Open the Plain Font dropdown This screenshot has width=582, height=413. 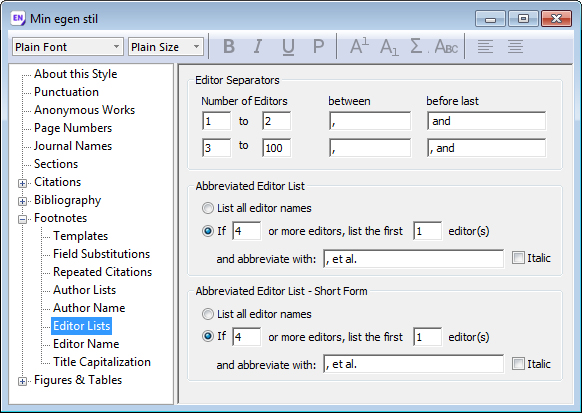pyautogui.click(x=68, y=47)
